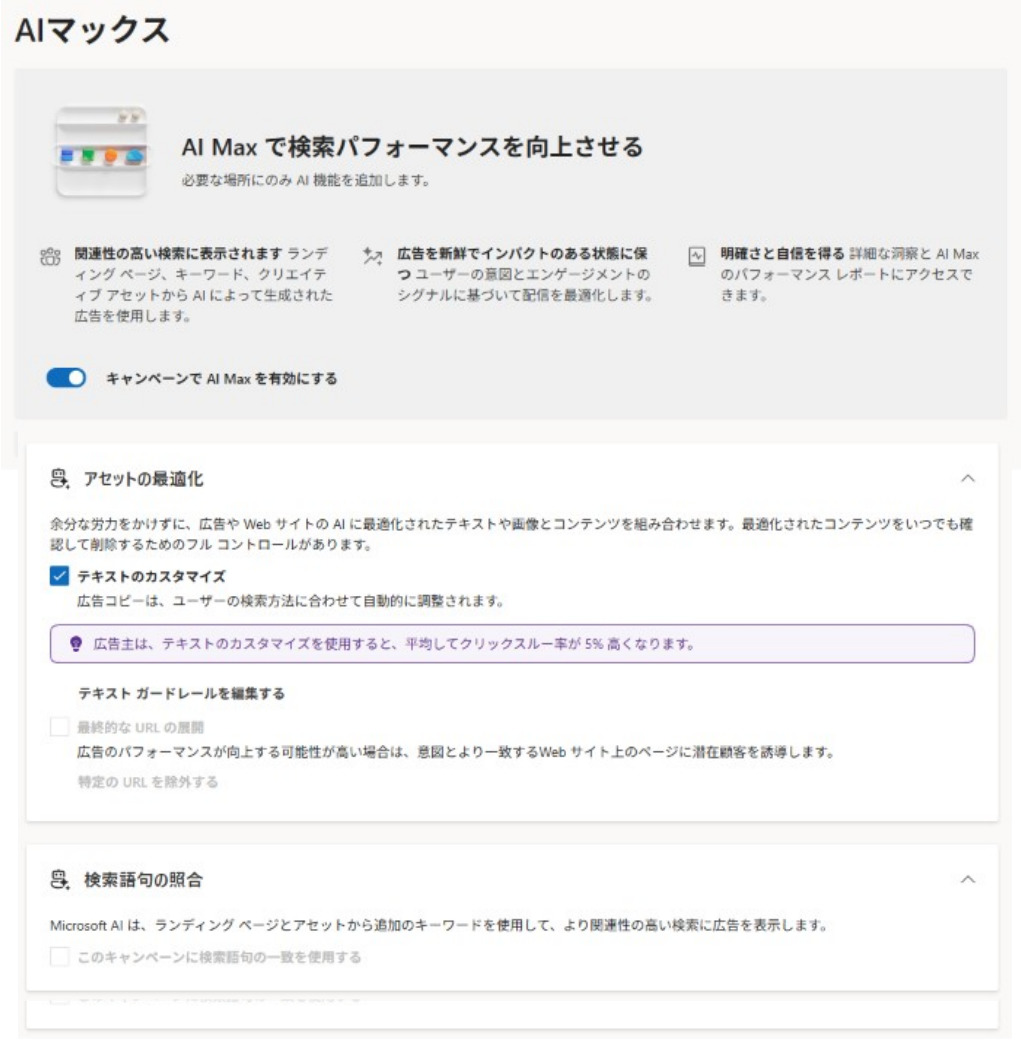Click the アセットの最適化 section icon
Screen dimensions: 1021x1047
pos(60,478)
